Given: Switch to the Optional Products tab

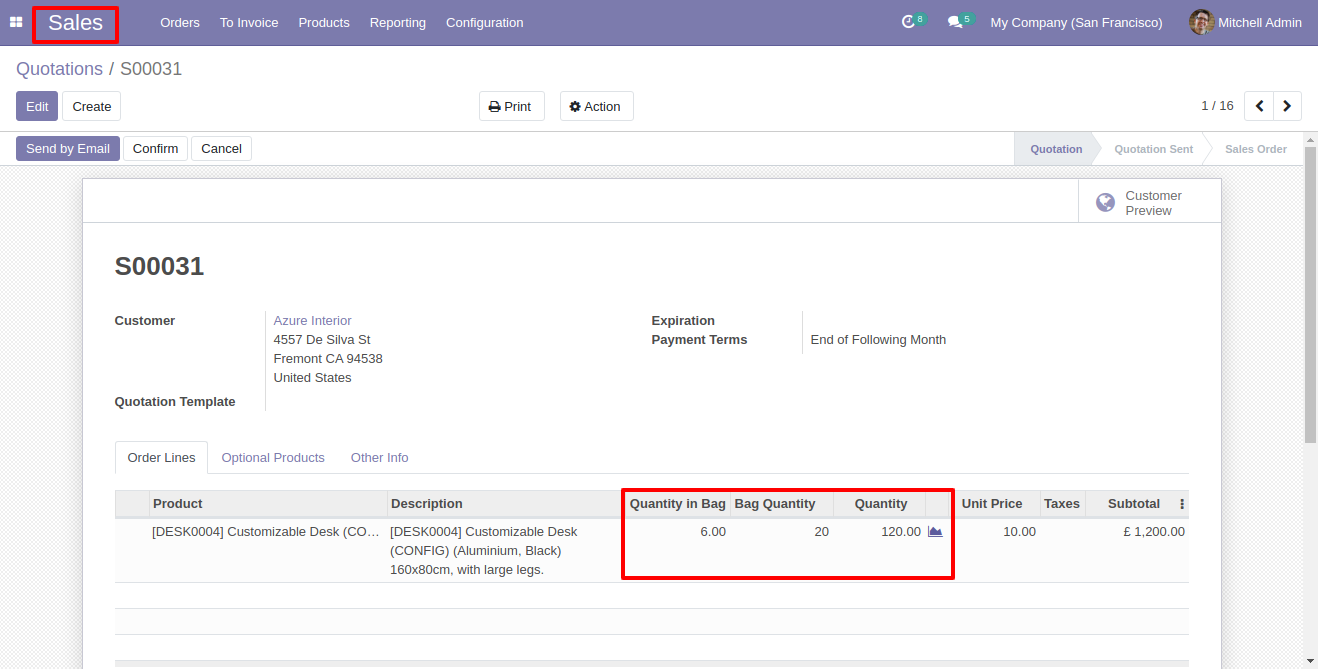Looking at the screenshot, I should [273, 458].
